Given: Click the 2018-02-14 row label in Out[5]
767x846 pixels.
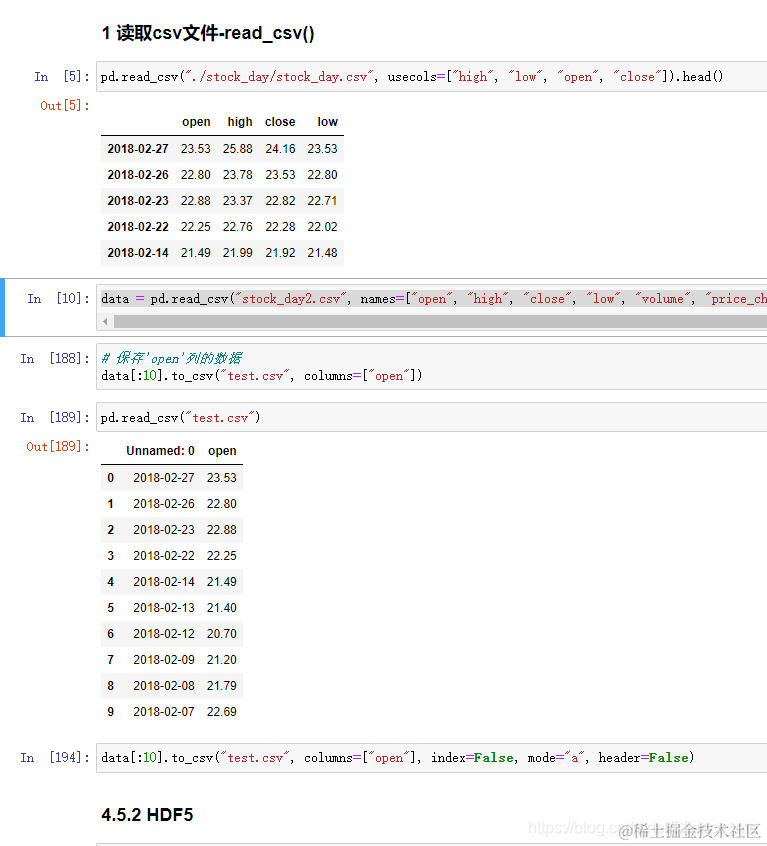Looking at the screenshot, I should (138, 253).
